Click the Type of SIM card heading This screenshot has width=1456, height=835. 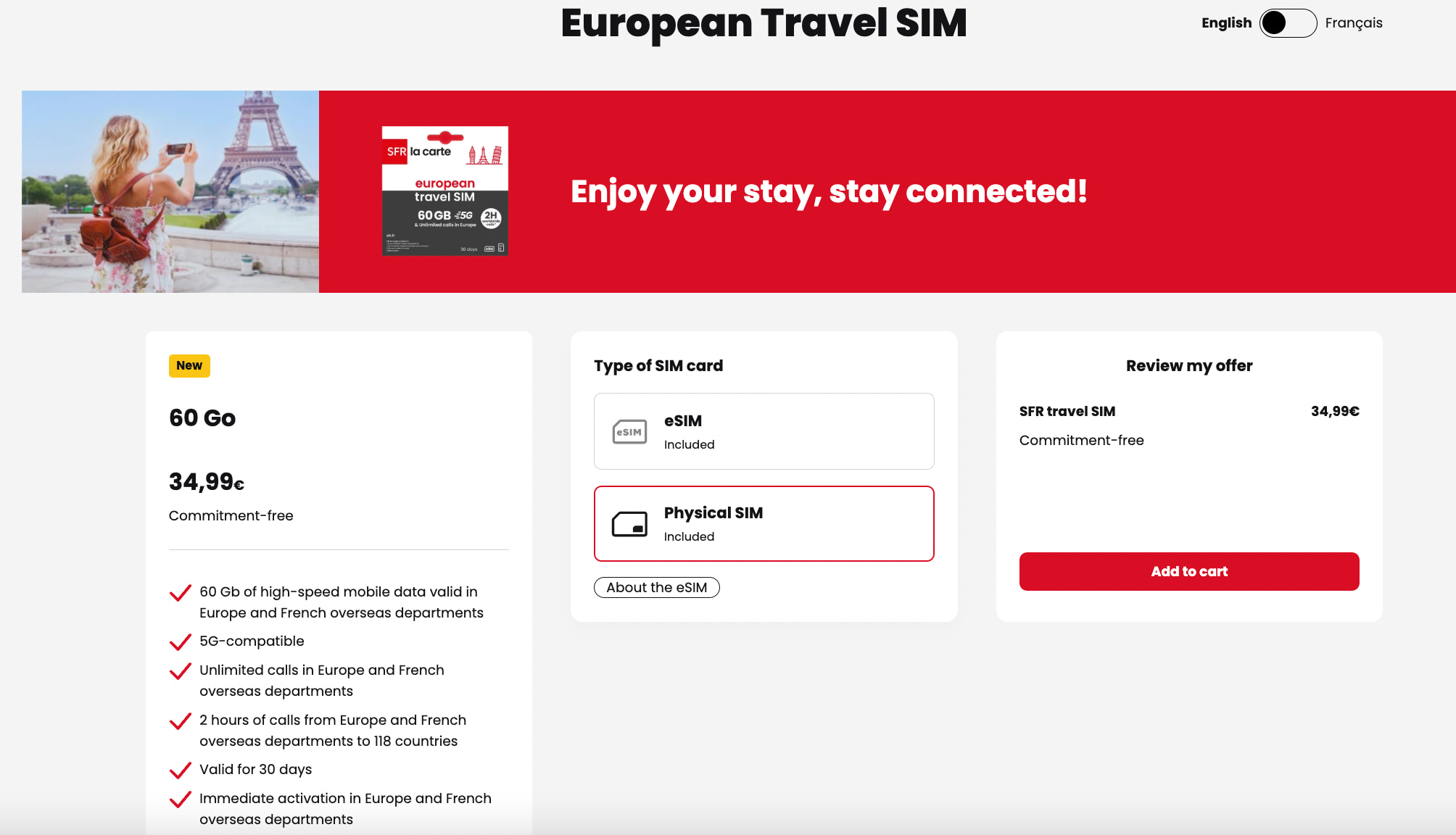(658, 365)
